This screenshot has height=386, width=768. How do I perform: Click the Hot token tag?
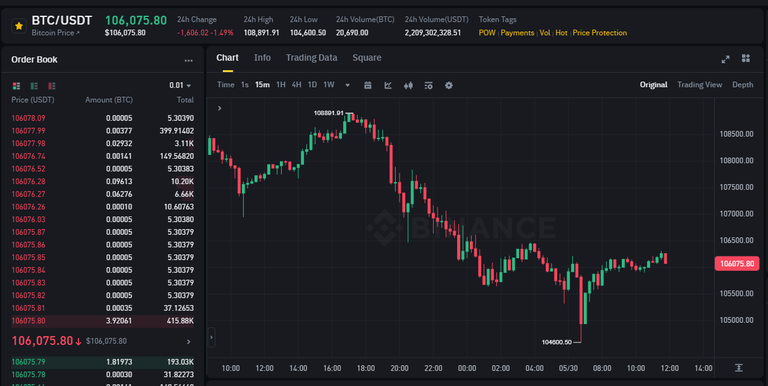tap(561, 33)
